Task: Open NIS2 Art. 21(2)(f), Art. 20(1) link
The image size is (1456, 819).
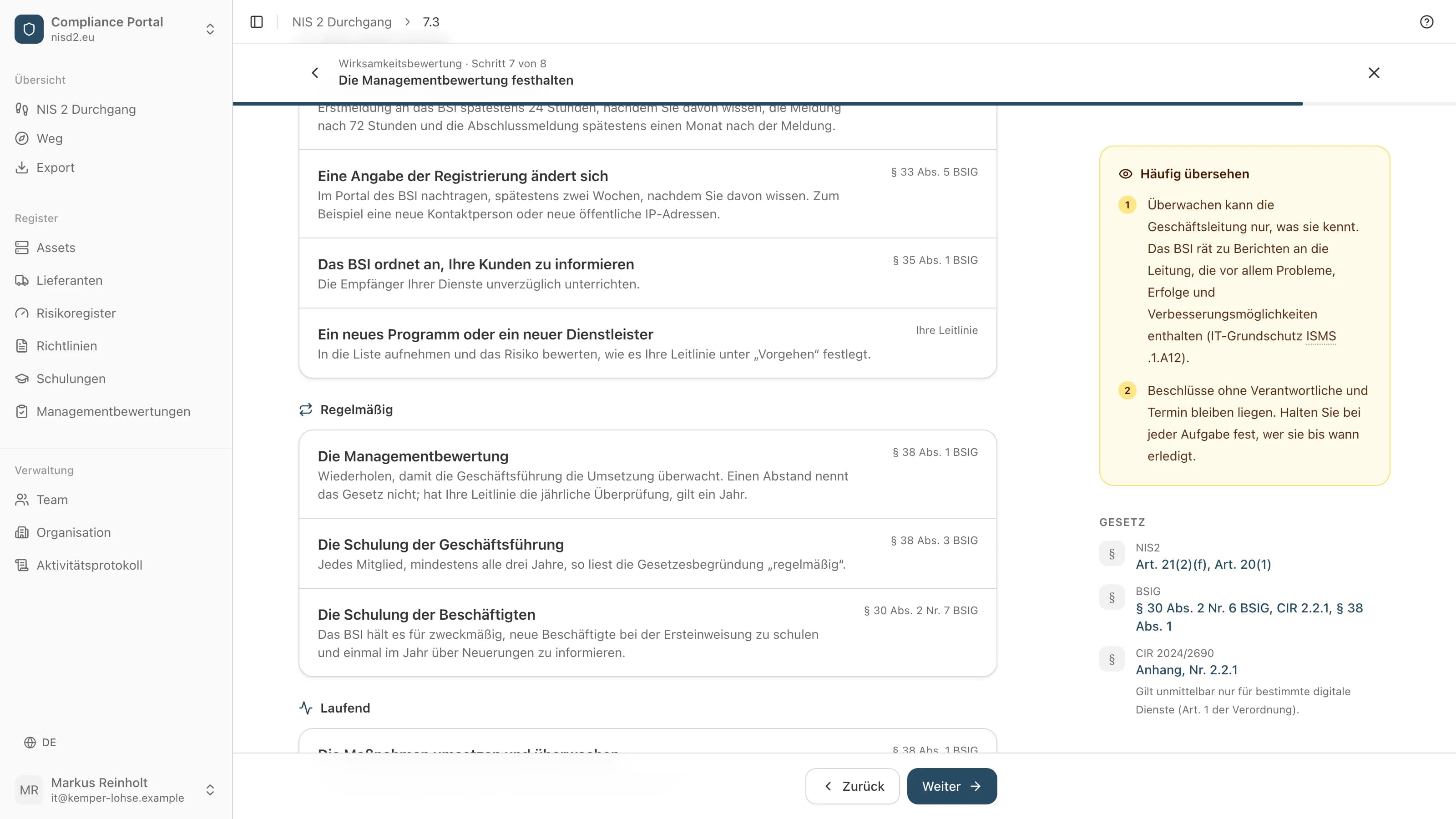Action: click(x=1203, y=564)
